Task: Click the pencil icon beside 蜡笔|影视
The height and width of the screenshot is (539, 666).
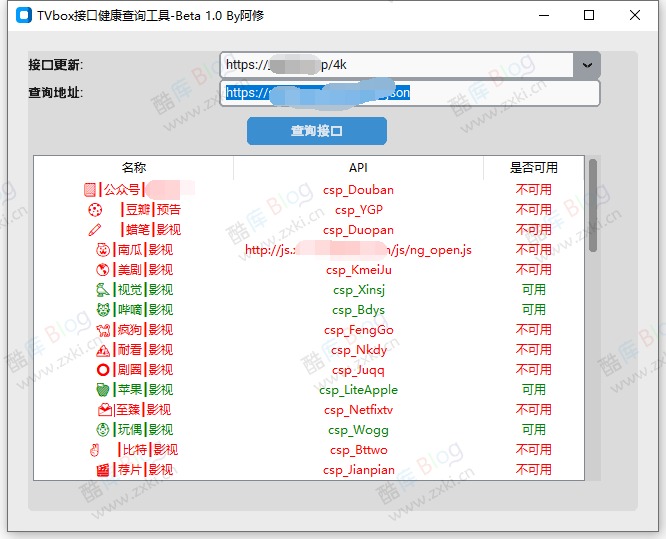Action: 95,230
